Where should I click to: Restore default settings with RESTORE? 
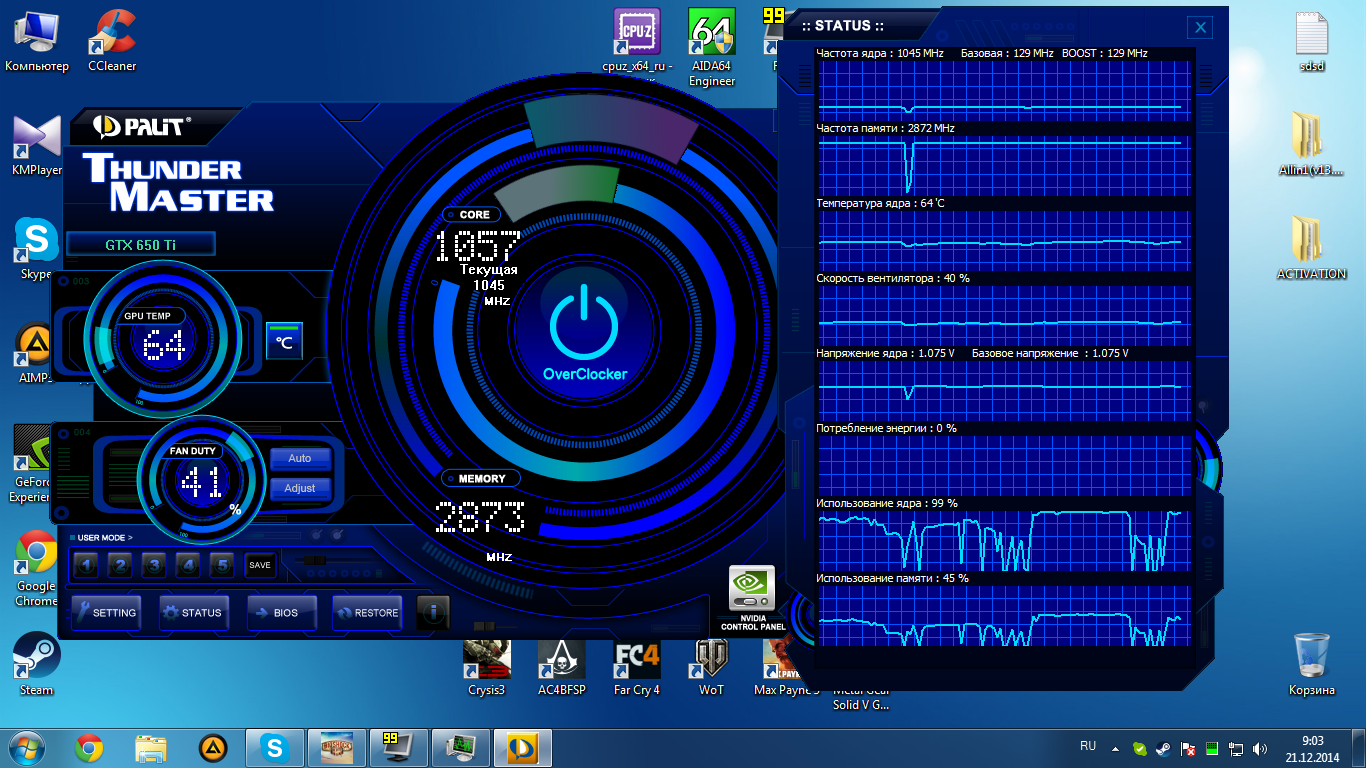pos(367,613)
